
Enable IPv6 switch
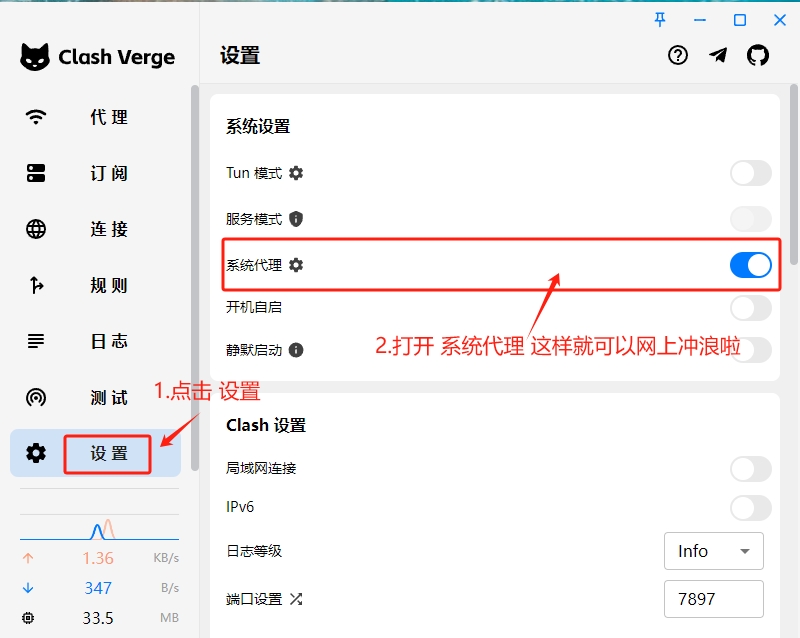tap(751, 507)
